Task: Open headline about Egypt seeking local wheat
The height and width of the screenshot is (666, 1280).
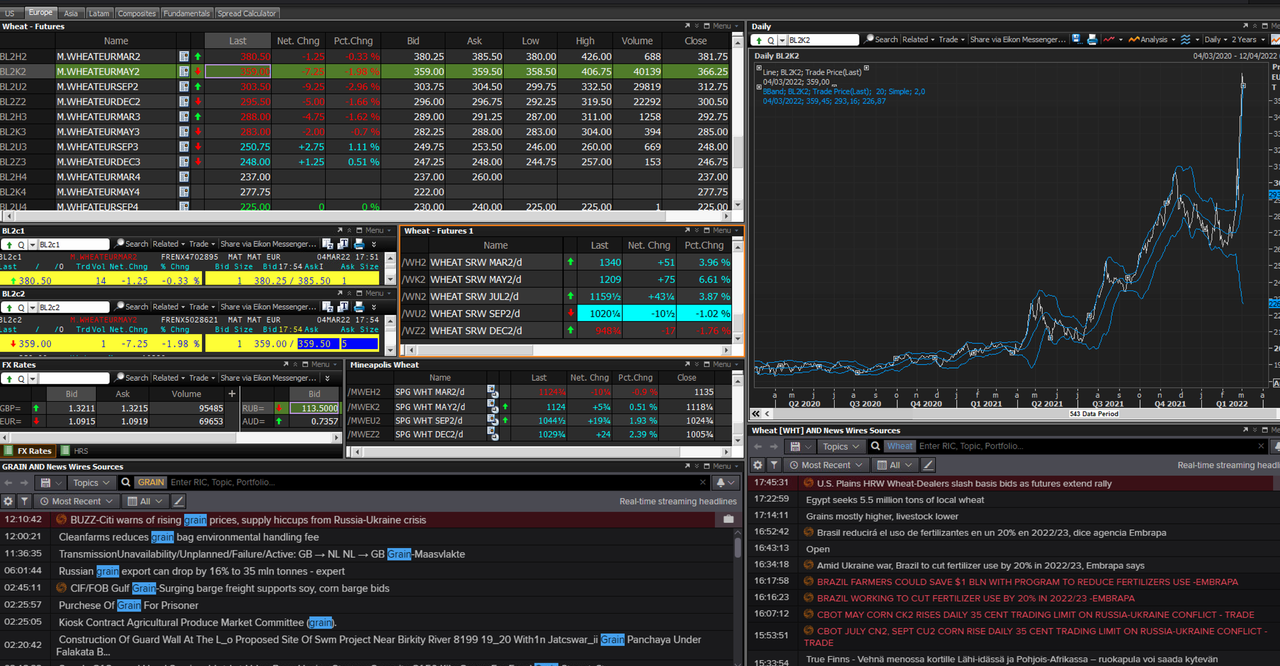Action: (x=897, y=499)
